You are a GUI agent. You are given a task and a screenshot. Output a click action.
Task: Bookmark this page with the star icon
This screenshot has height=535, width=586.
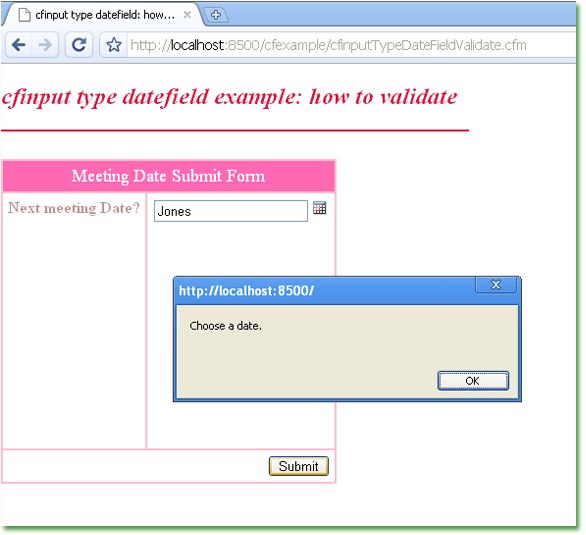(114, 45)
